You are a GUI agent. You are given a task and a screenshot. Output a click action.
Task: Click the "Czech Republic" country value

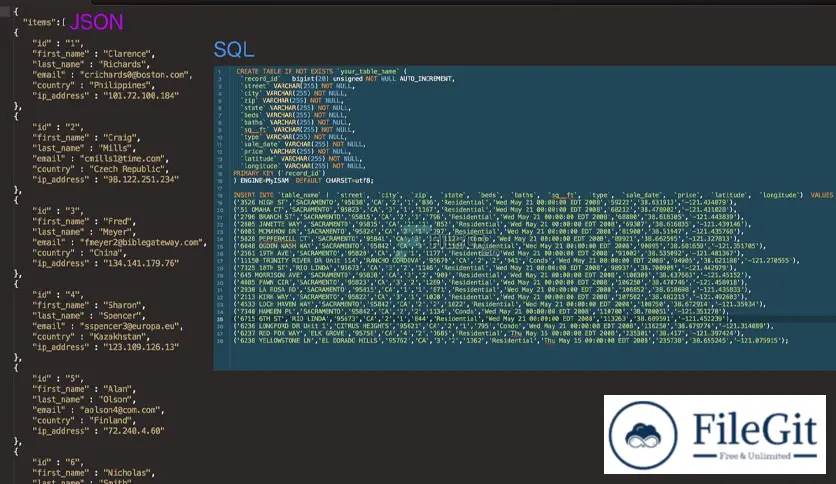[x=128, y=169]
